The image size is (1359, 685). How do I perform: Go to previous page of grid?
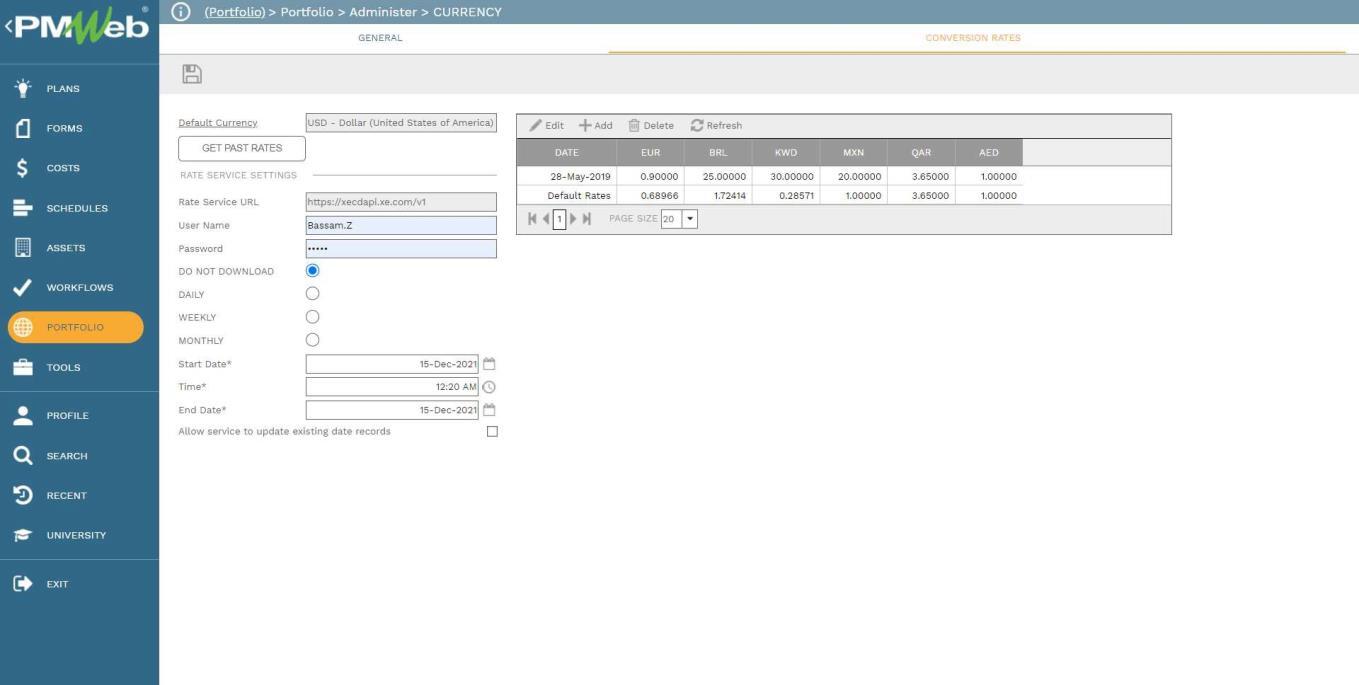[546, 219]
